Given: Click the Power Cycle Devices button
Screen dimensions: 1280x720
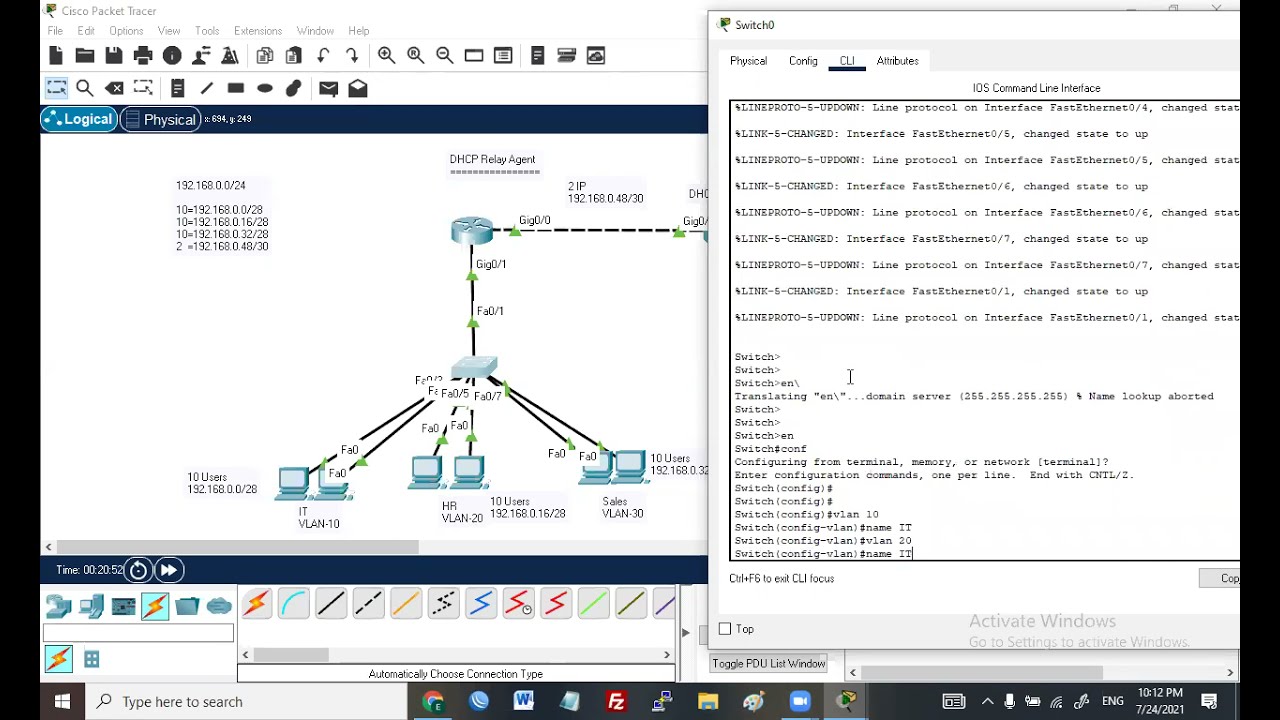Looking at the screenshot, I should (138, 570).
